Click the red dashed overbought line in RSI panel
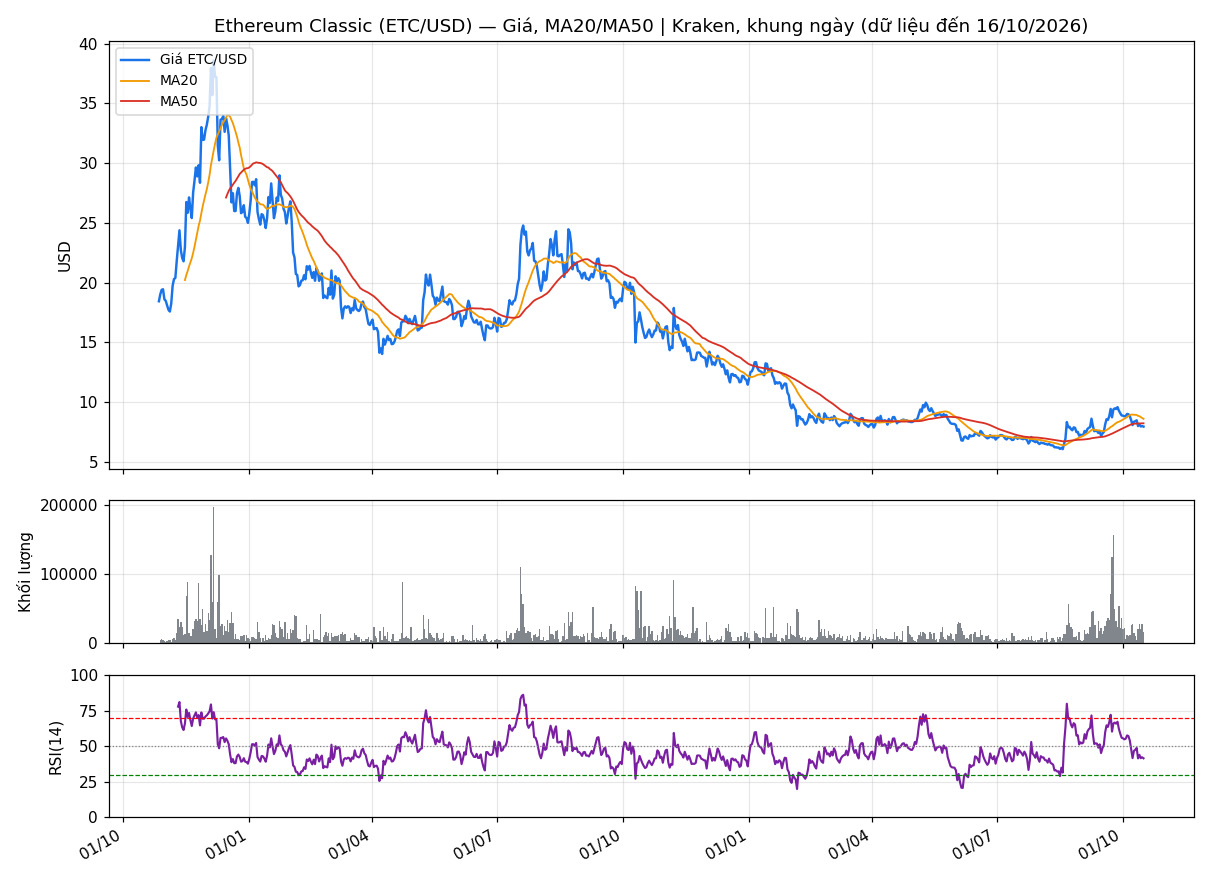Viewport: 1210px width, 880px height. tap(651, 718)
